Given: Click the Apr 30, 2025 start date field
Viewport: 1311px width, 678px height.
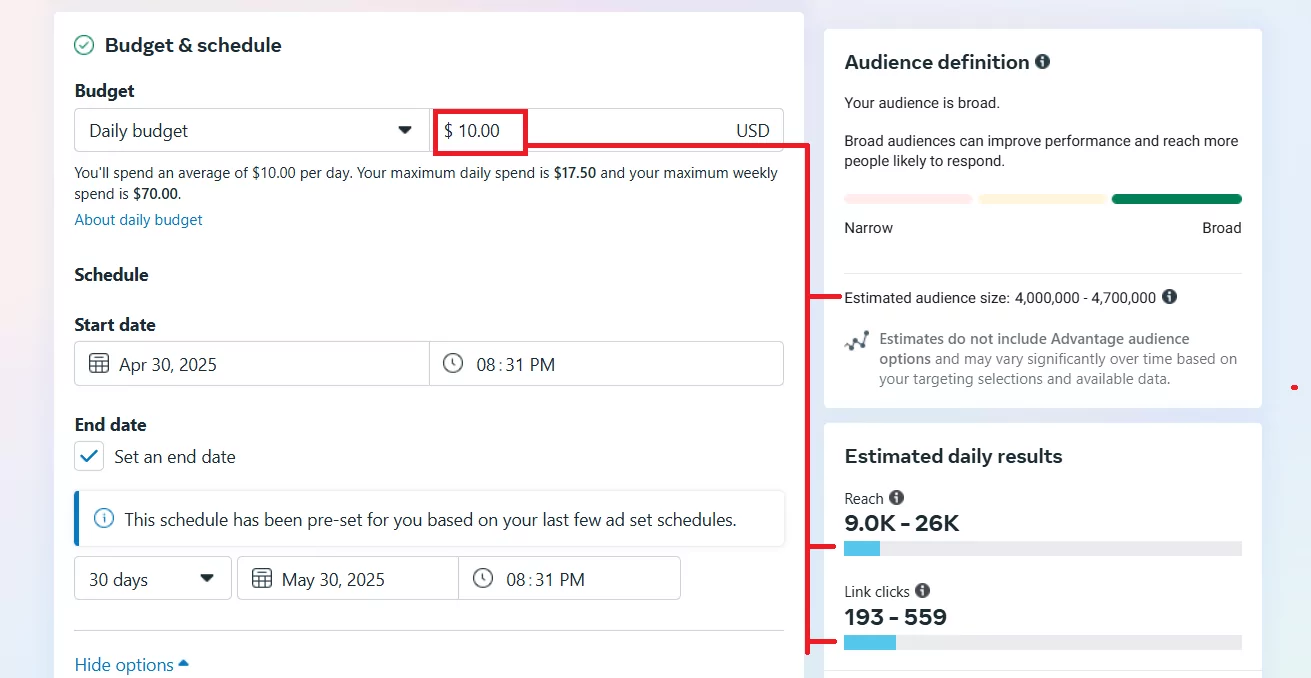Looking at the screenshot, I should tap(167, 364).
